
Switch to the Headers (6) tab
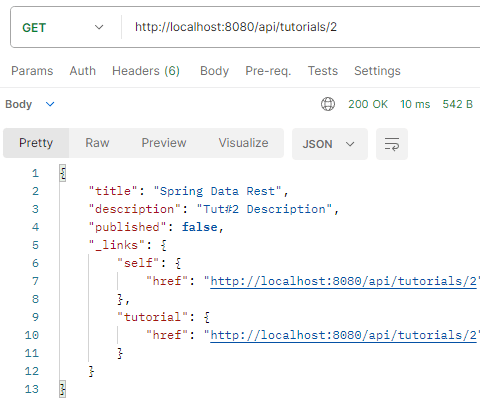coord(146,71)
